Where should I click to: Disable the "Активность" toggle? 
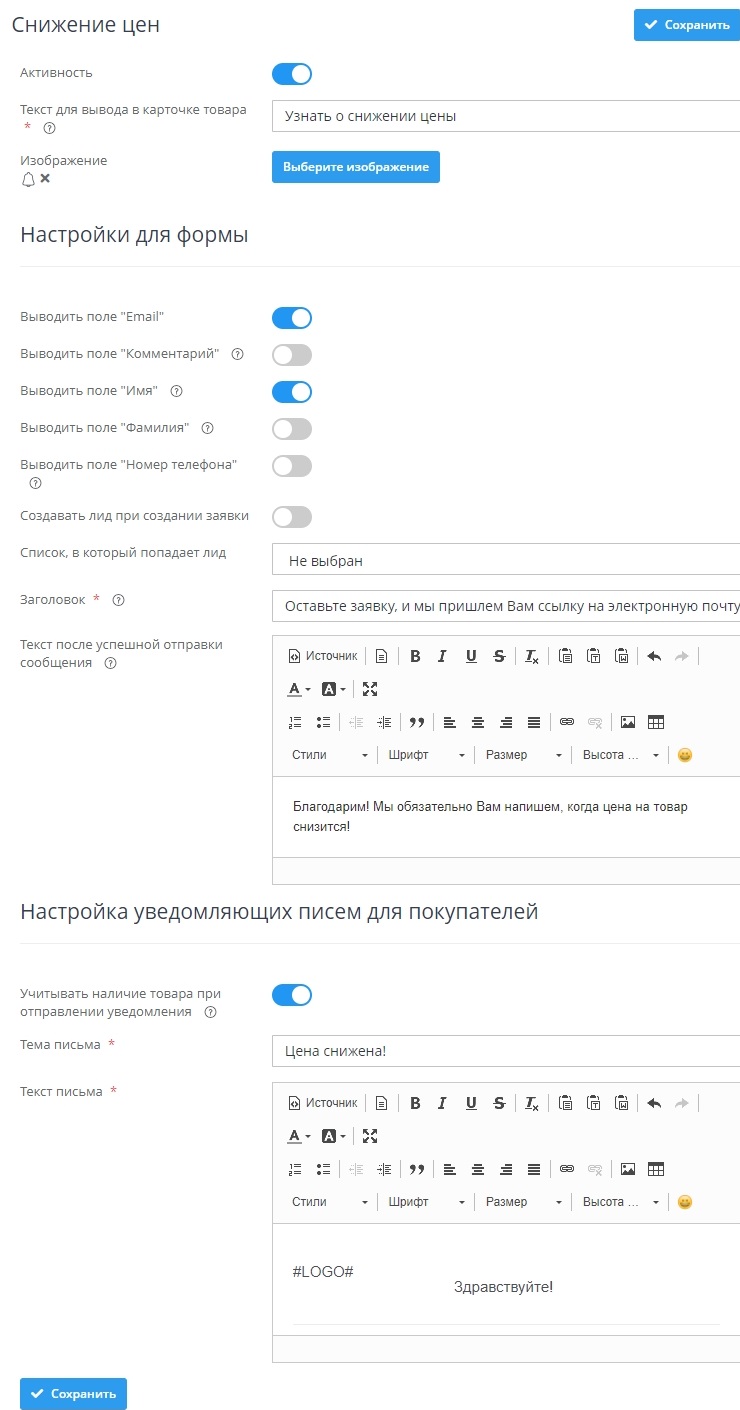pos(292,74)
